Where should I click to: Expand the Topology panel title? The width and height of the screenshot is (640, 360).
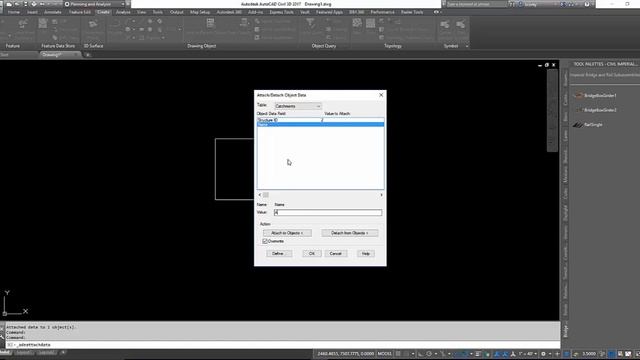(393, 46)
